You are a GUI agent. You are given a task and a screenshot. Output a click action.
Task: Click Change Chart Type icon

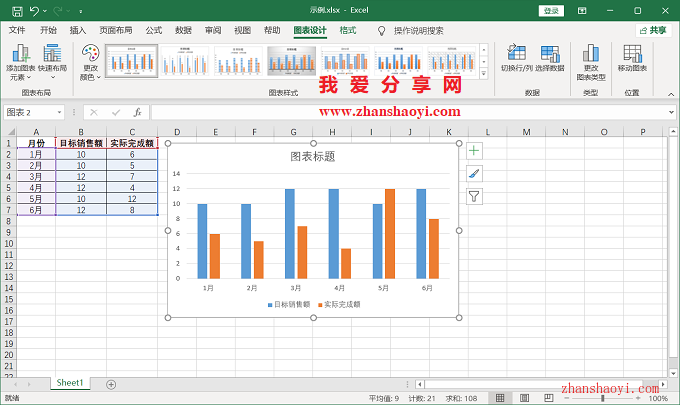[x=591, y=62]
